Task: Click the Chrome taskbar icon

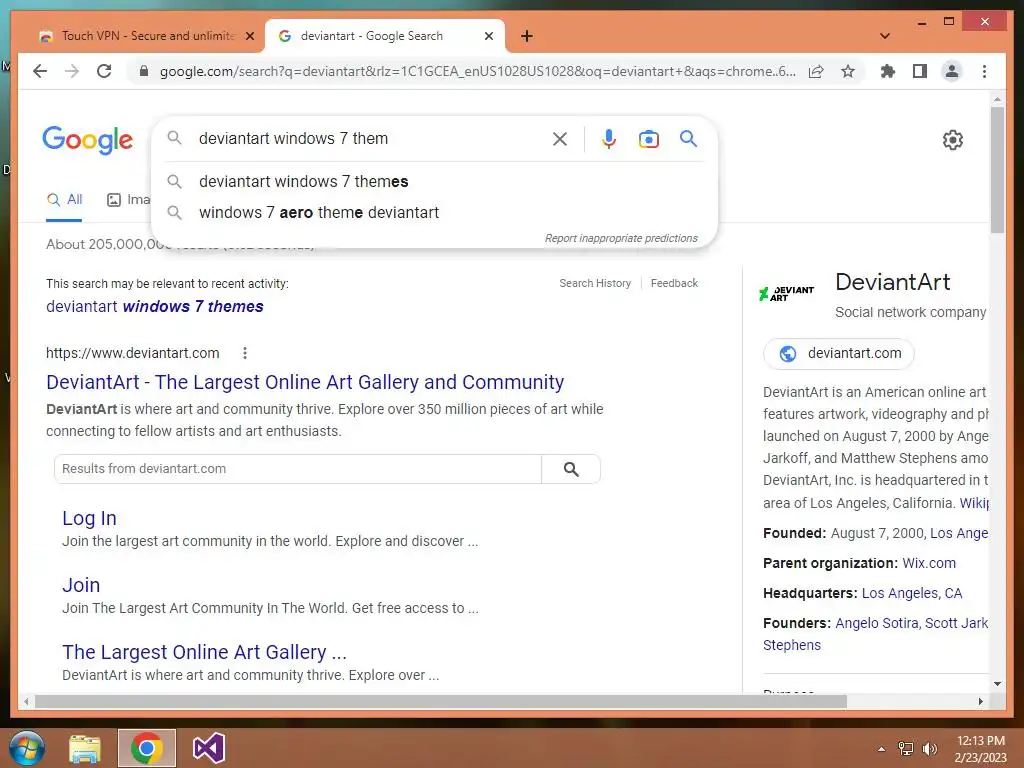Action: coord(147,748)
